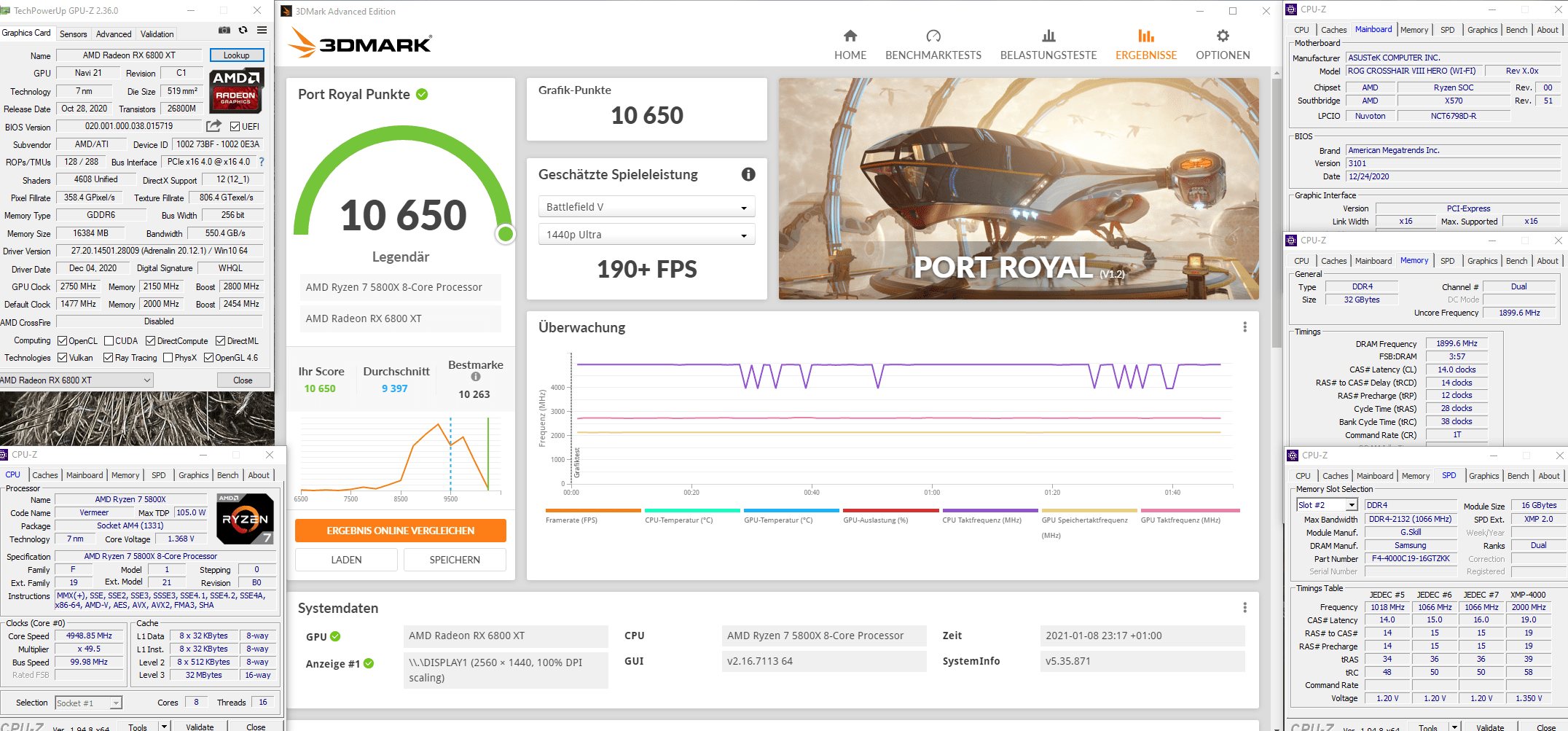The height and width of the screenshot is (731, 1568).
Task: Open the Überwachung three-dot menu
Action: click(1244, 327)
